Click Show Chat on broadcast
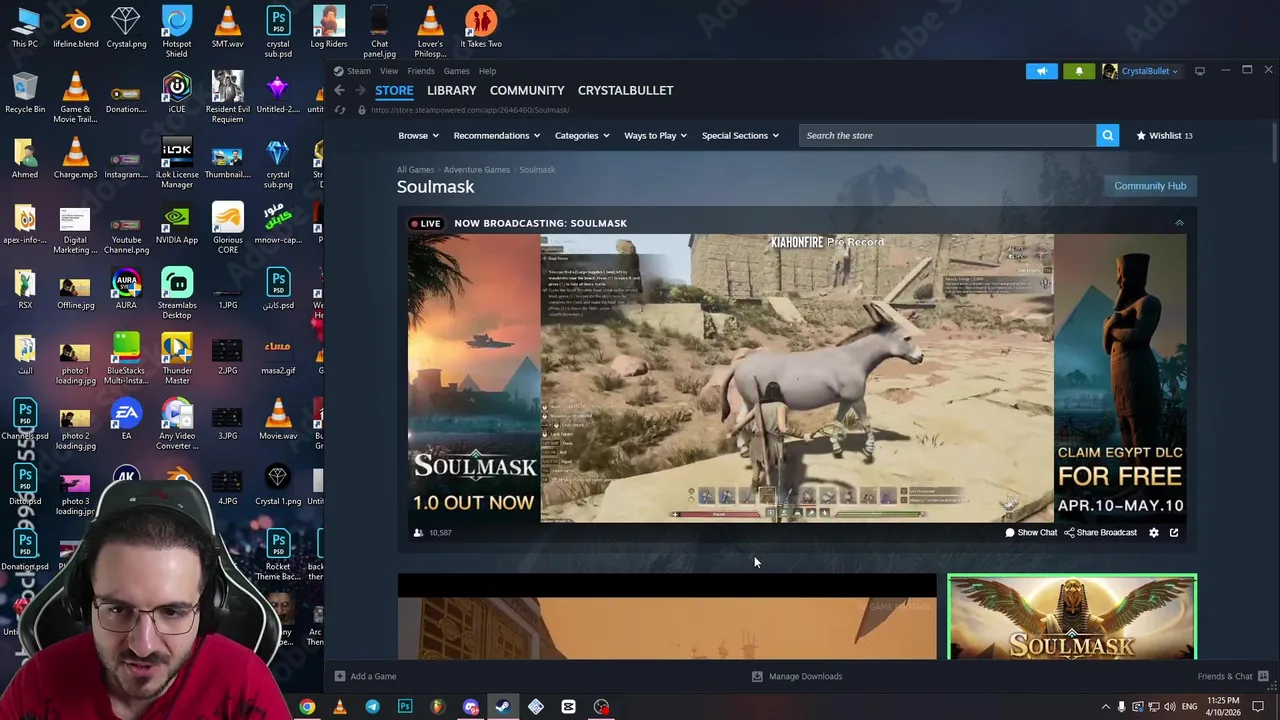The image size is (1280, 720). click(1031, 533)
